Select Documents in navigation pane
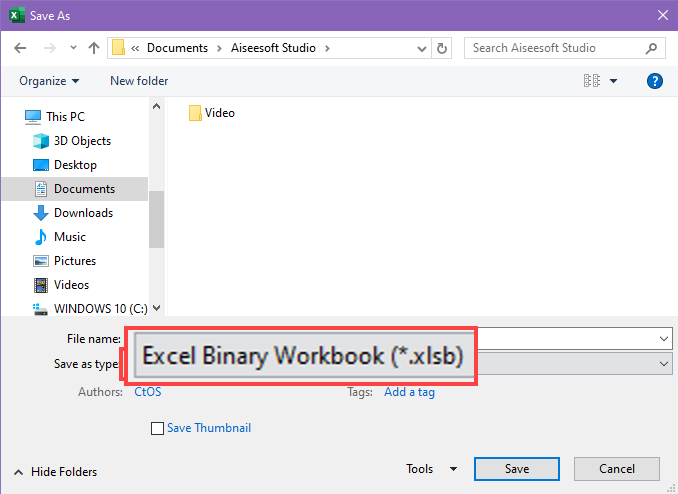678x494 pixels. point(74,189)
